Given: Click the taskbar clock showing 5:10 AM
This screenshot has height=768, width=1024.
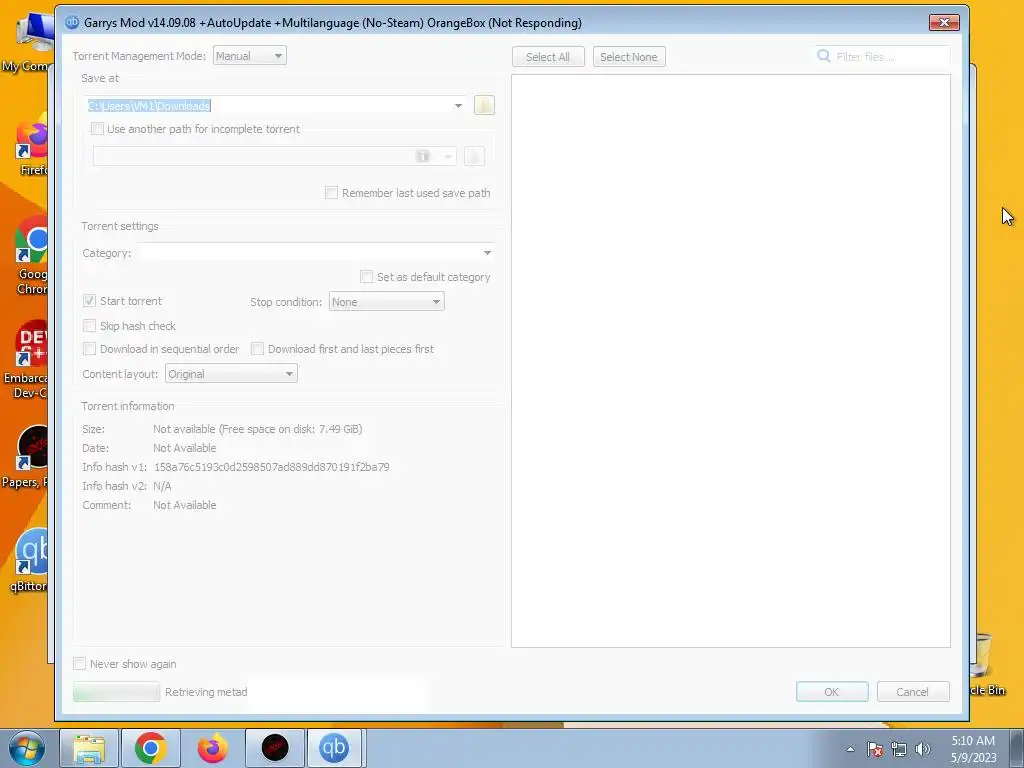Looking at the screenshot, I should coord(973,748).
